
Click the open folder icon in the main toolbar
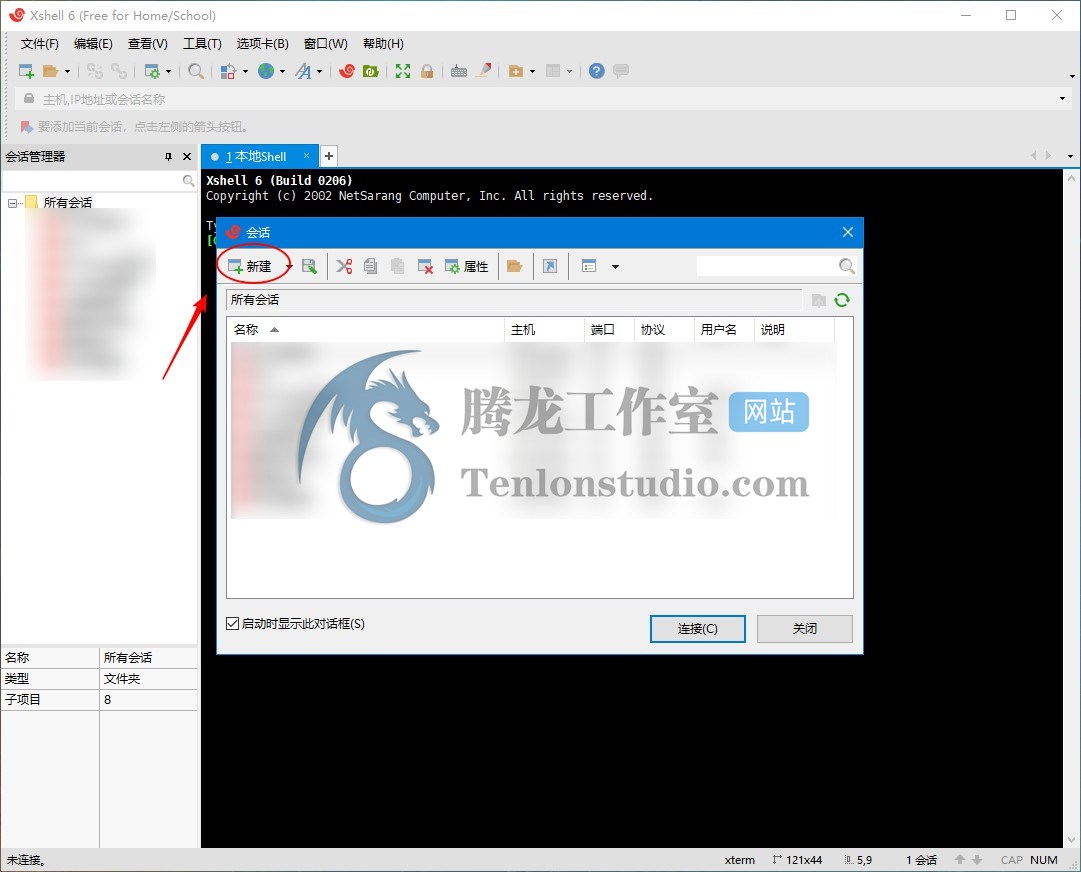(x=50, y=71)
